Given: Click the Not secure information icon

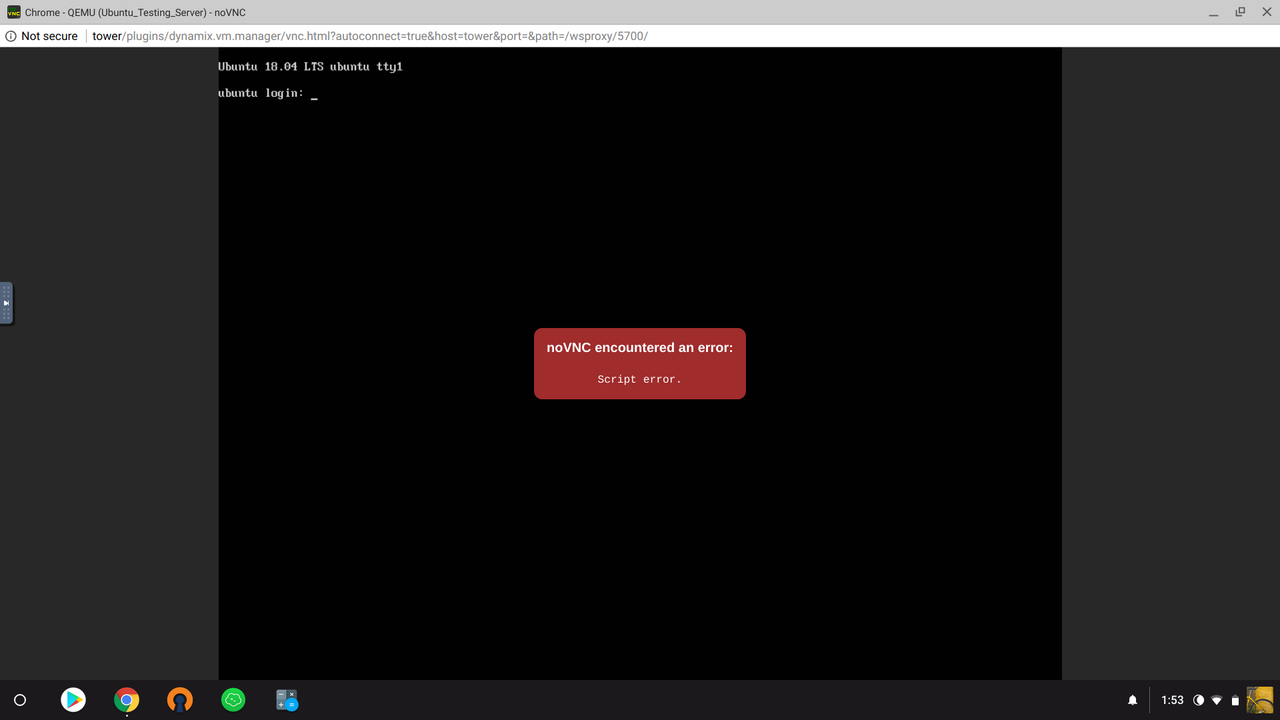Looking at the screenshot, I should coord(9,35).
